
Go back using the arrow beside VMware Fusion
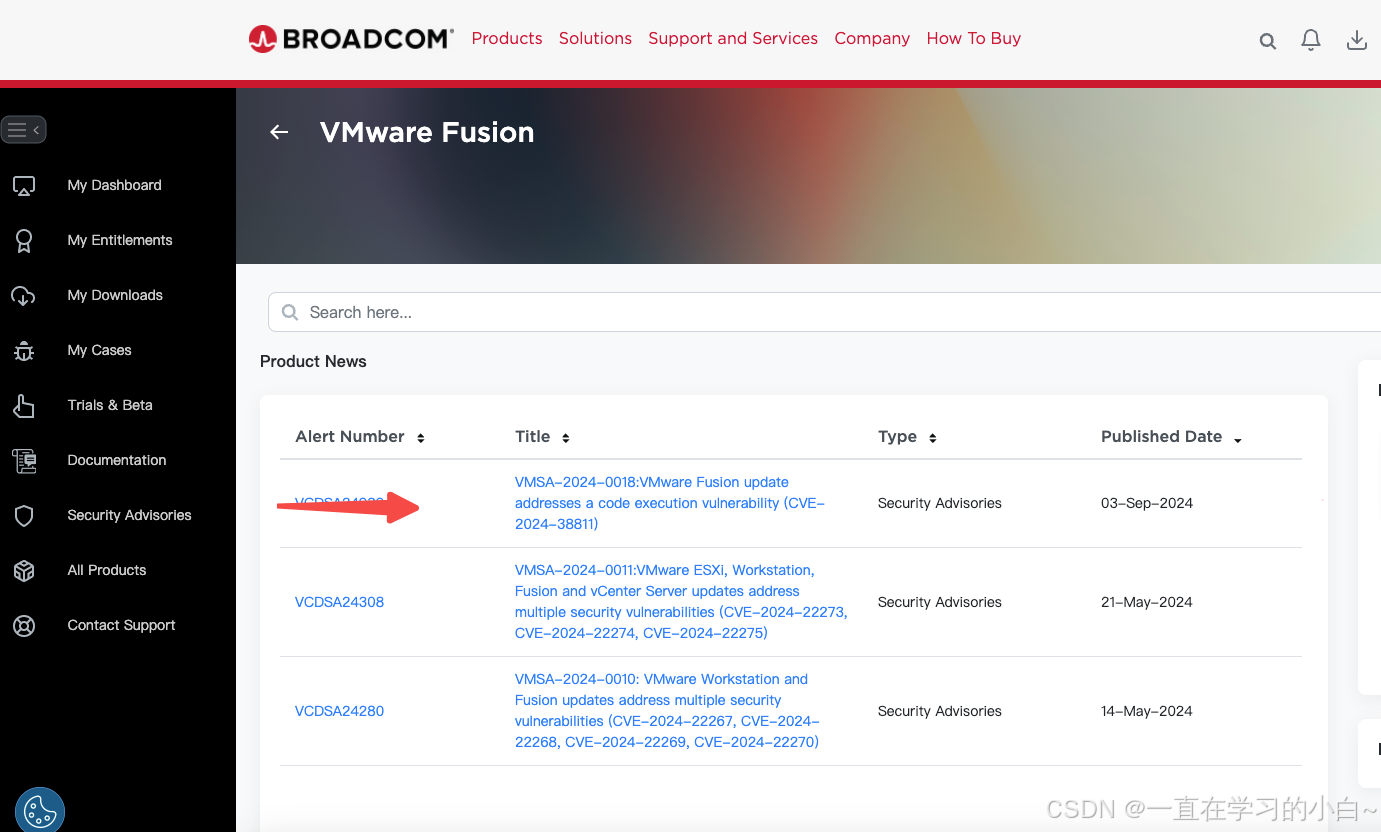point(279,132)
